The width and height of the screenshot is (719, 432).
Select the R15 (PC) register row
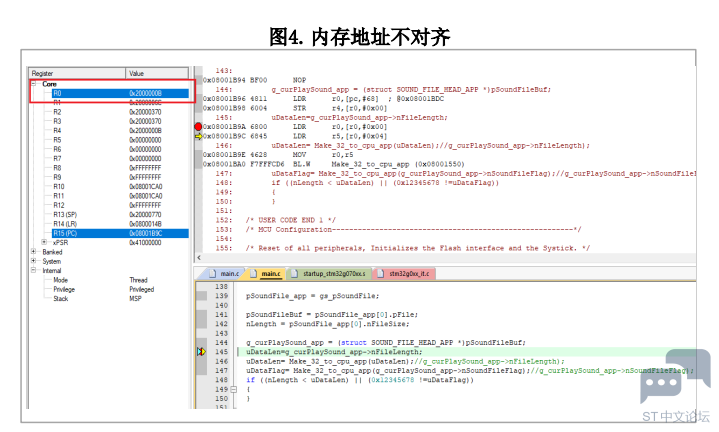coord(121,233)
